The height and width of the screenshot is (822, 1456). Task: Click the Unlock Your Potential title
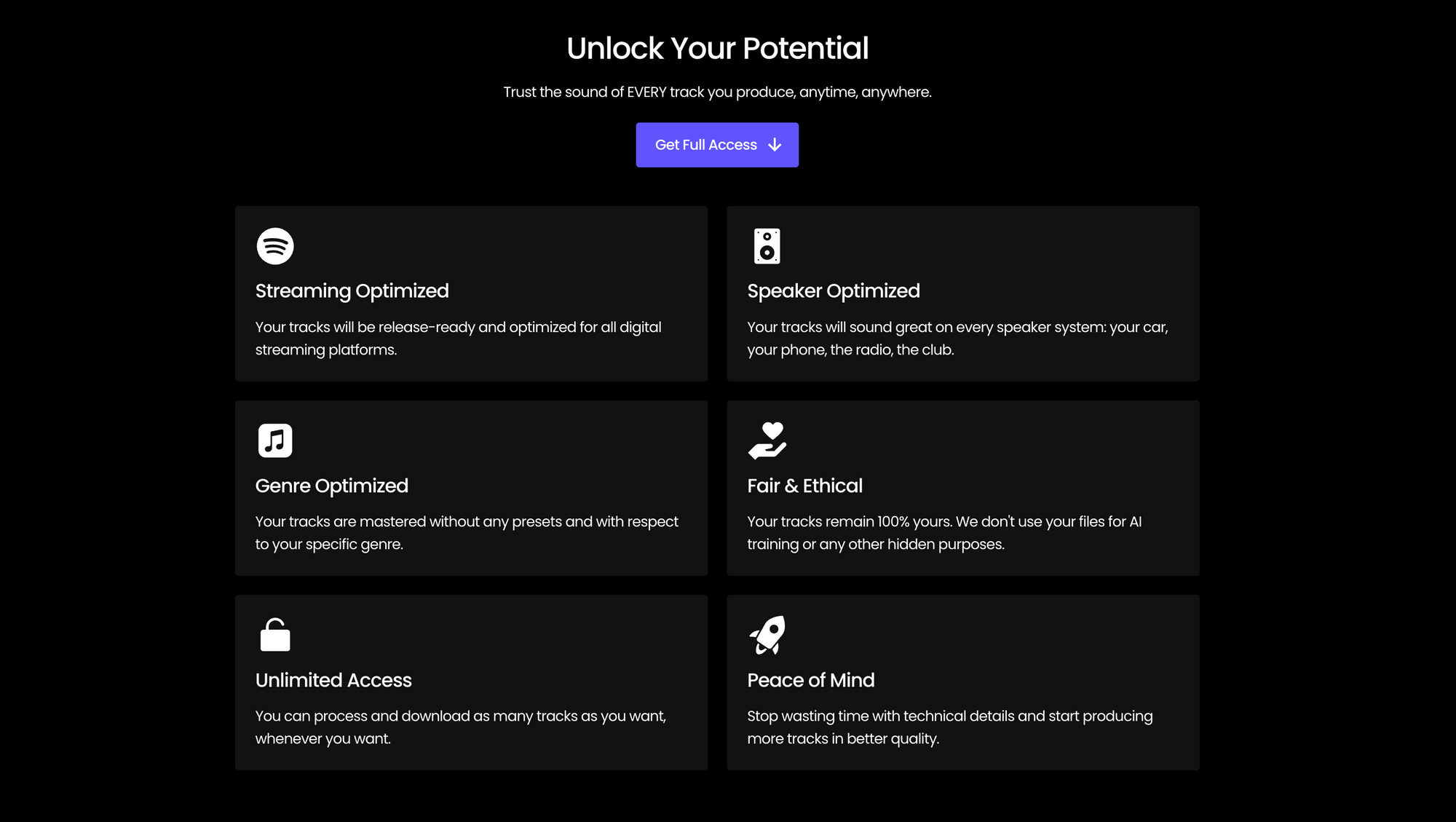pos(718,48)
